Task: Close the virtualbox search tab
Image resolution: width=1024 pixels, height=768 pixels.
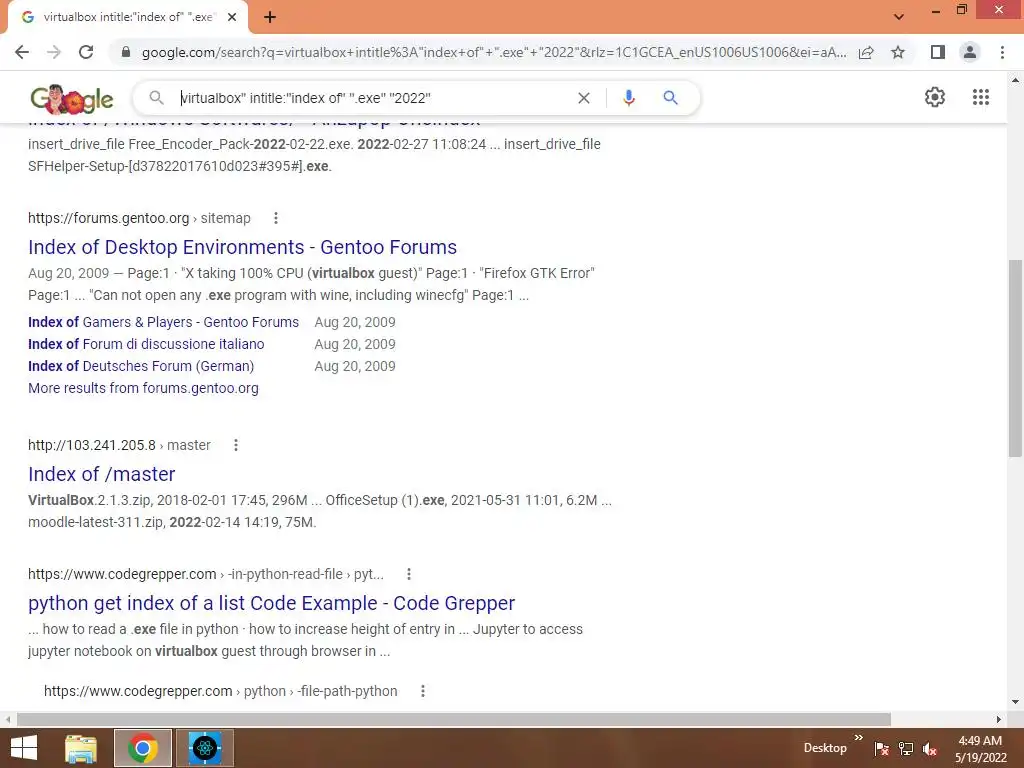Action: [x=232, y=17]
